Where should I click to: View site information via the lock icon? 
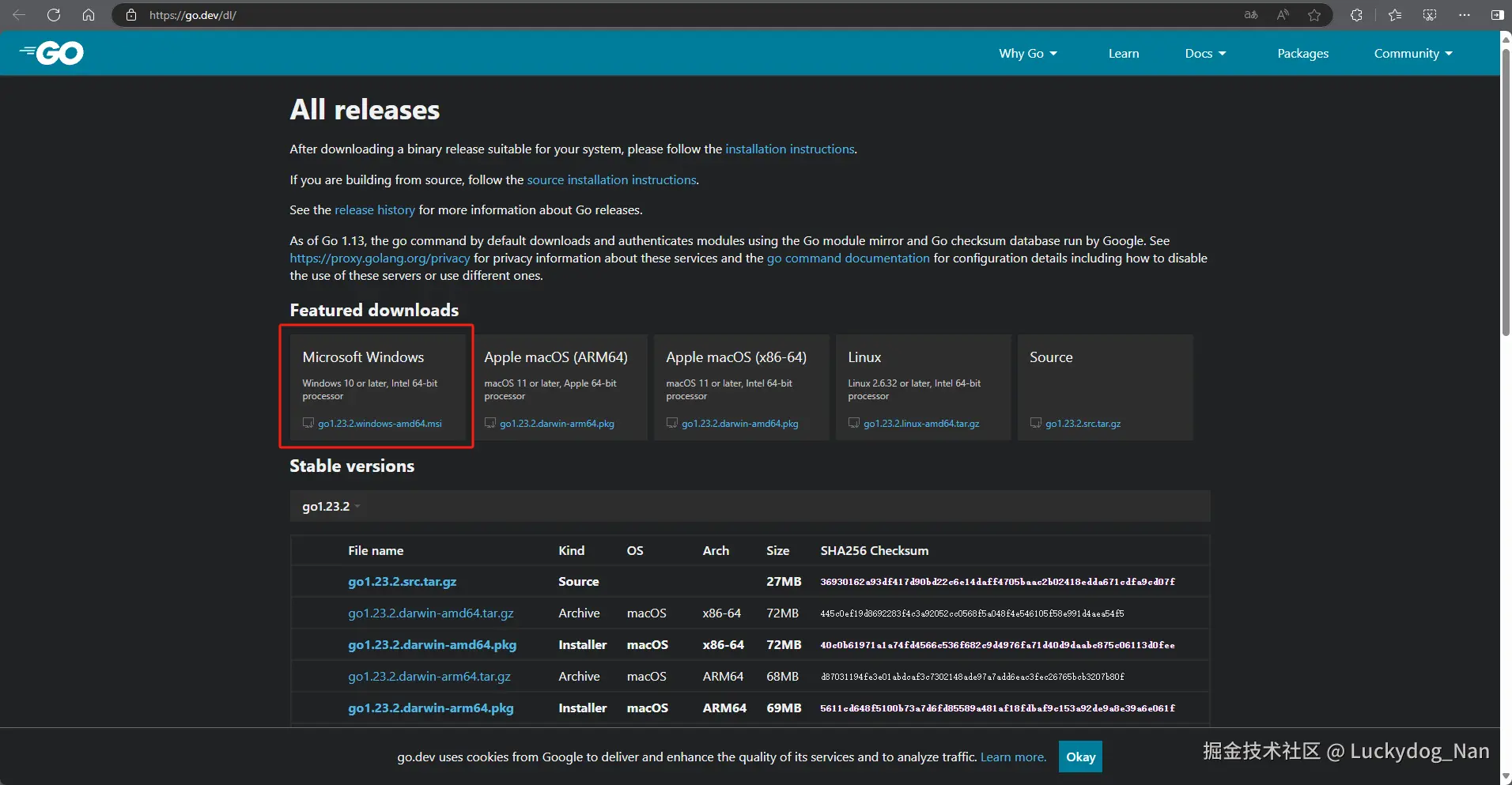(x=131, y=15)
